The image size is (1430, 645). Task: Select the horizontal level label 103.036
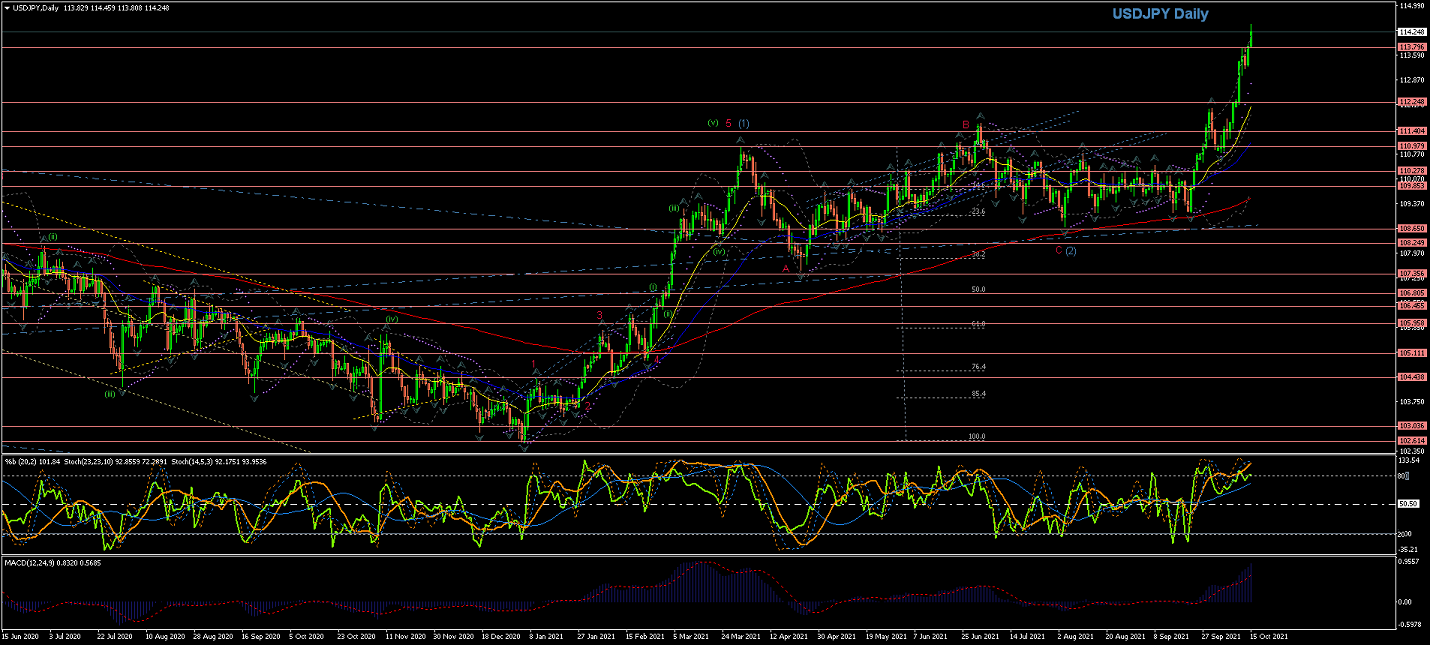point(1411,426)
